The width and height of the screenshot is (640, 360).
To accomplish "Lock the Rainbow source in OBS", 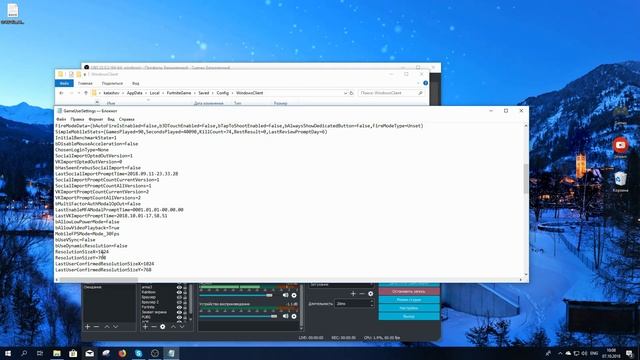I will tap(185, 292).
